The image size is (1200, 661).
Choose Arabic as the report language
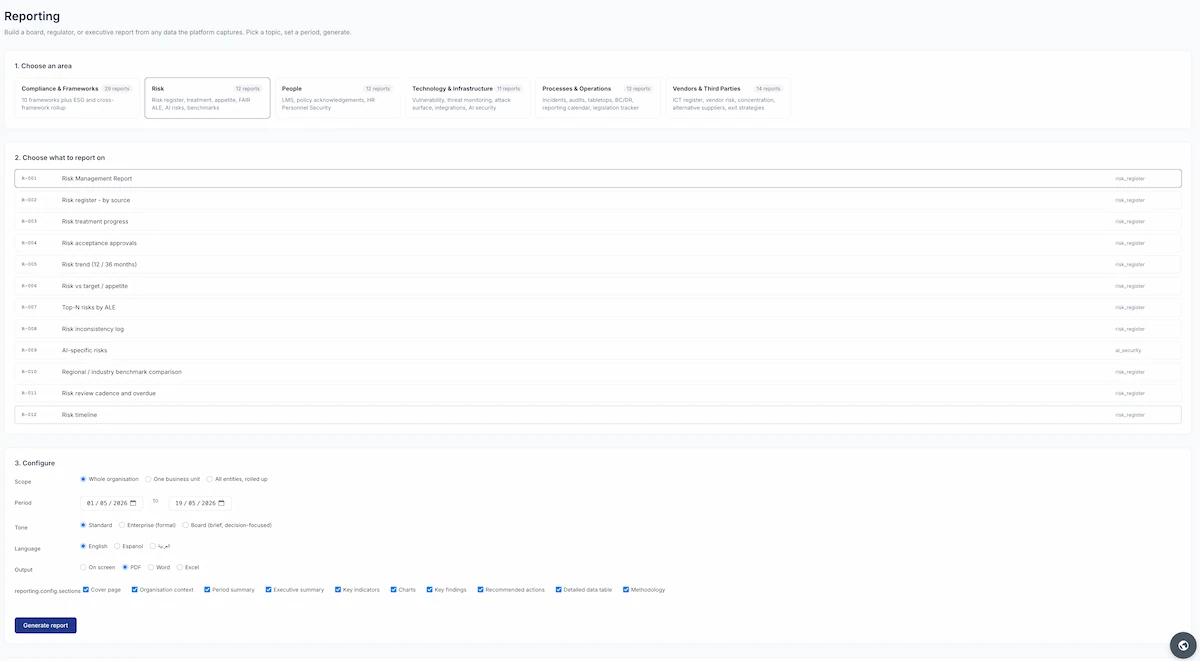(153, 546)
